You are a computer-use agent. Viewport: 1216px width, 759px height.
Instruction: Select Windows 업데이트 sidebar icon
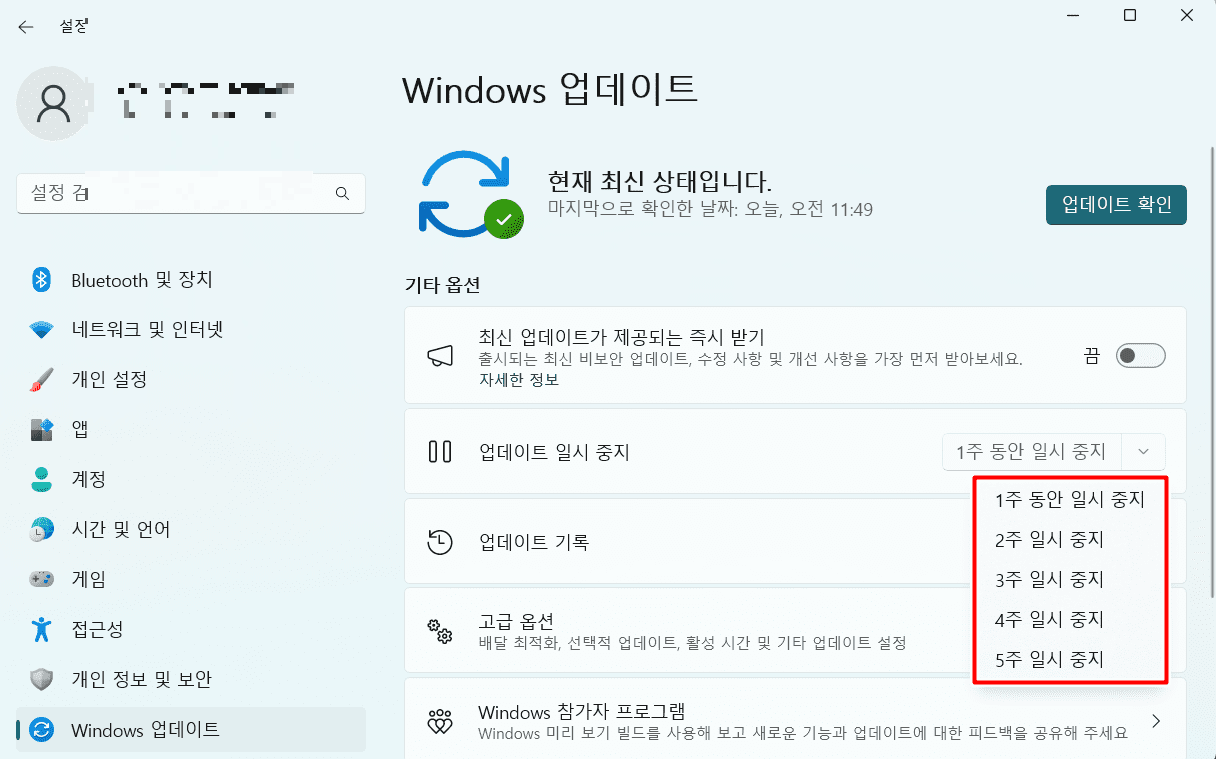click(x=41, y=730)
